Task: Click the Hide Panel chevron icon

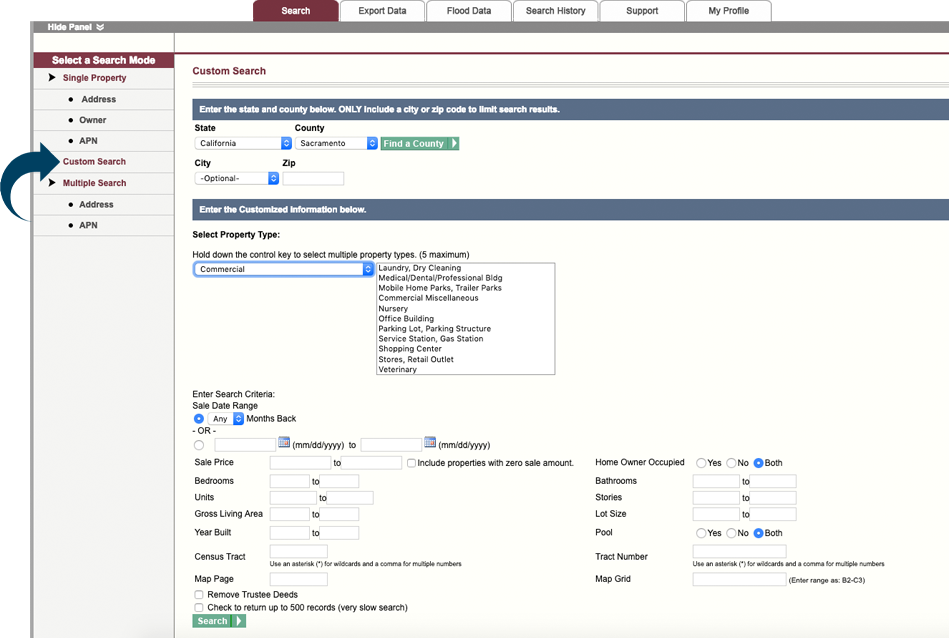Action: coord(100,27)
